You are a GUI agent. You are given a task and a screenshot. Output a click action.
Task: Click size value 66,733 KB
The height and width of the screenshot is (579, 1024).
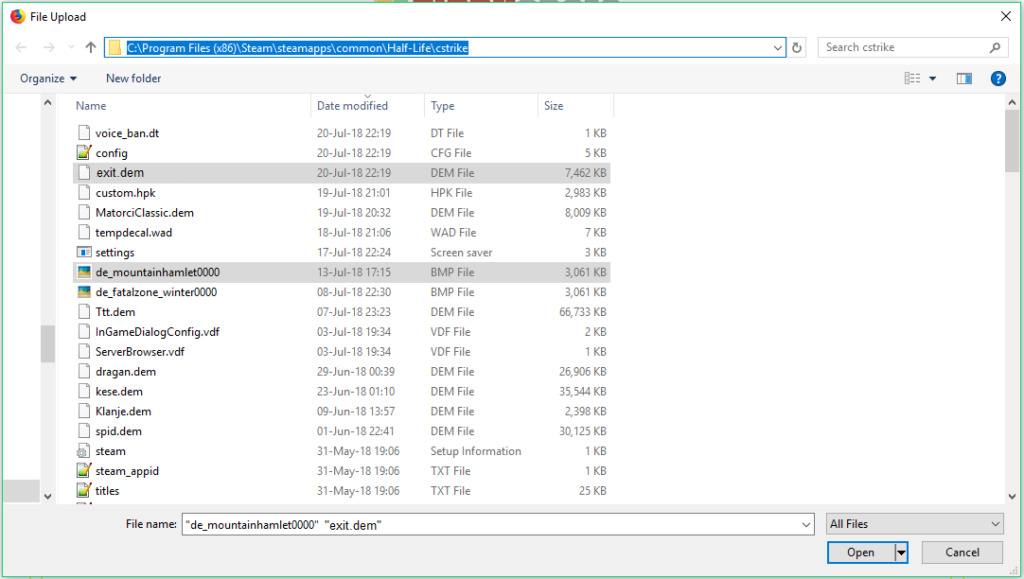tap(583, 312)
